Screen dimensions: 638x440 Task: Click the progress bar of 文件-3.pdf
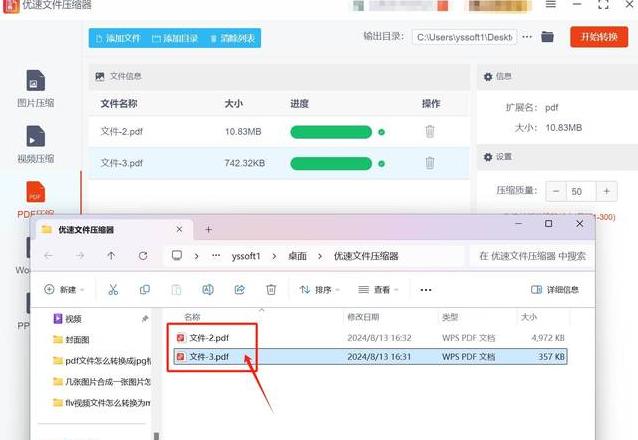[331, 164]
